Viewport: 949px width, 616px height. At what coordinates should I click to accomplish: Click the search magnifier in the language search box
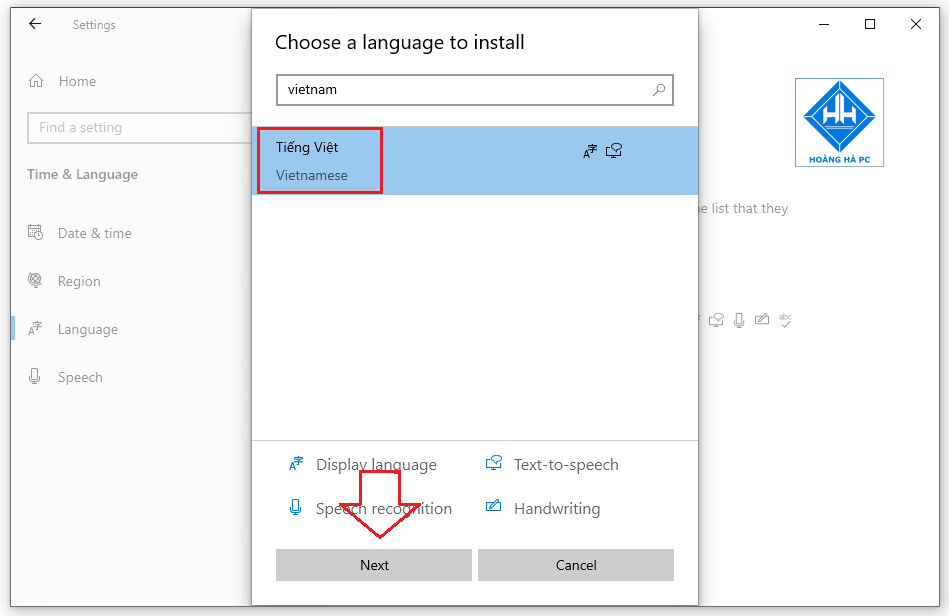coord(659,90)
